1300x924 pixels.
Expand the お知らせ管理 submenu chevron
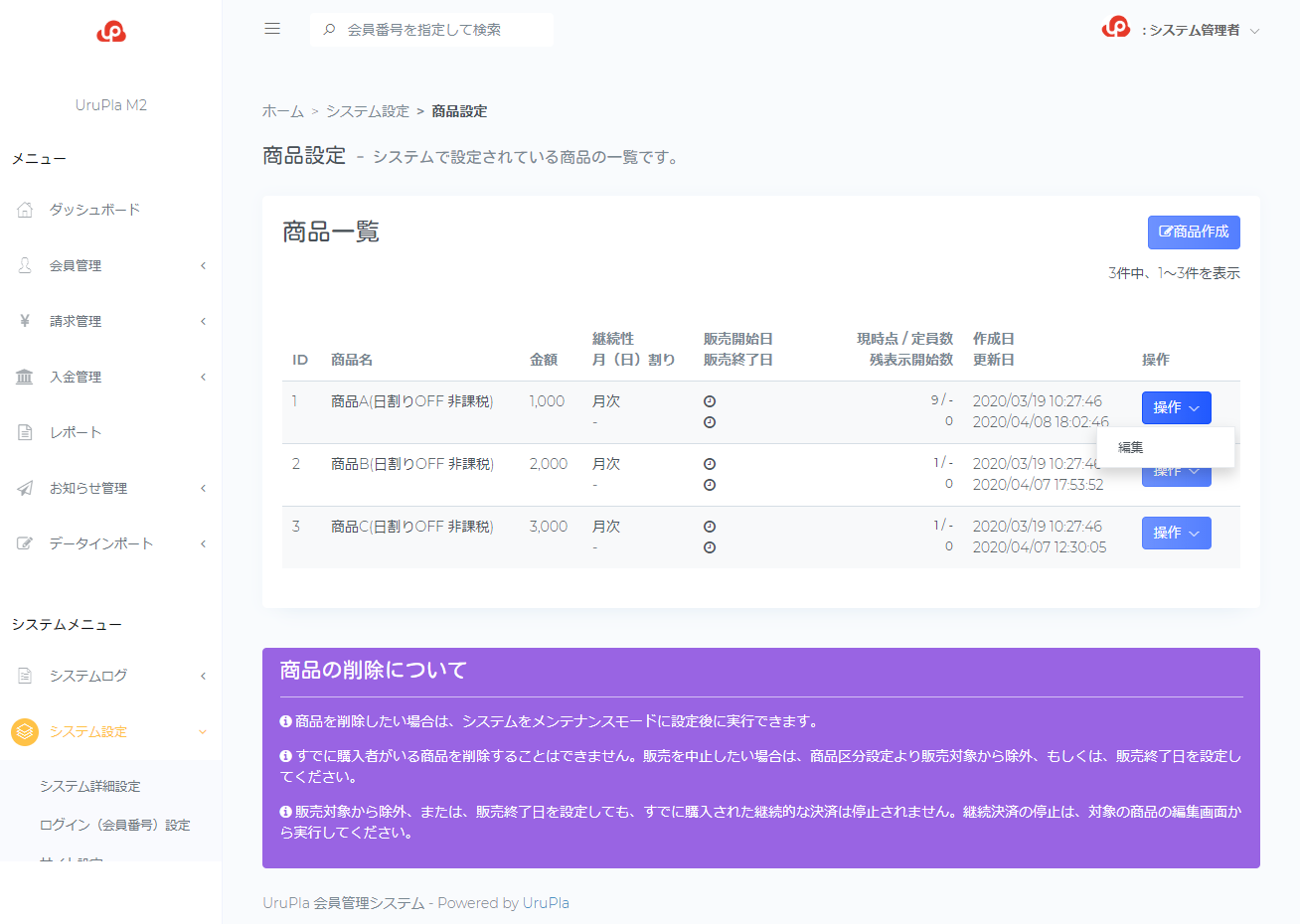pyautogui.click(x=203, y=488)
